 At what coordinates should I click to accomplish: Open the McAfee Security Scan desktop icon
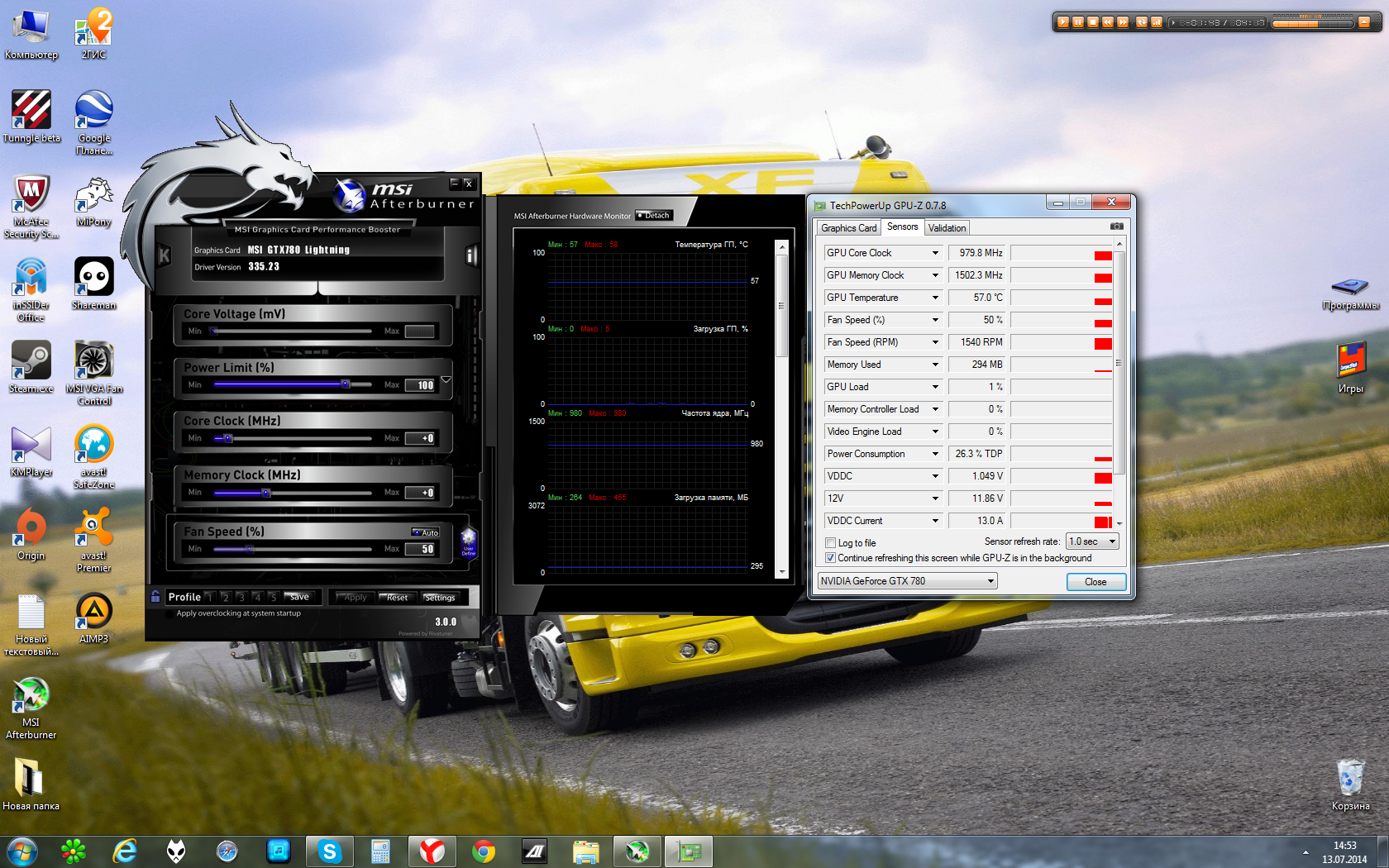tap(31, 207)
